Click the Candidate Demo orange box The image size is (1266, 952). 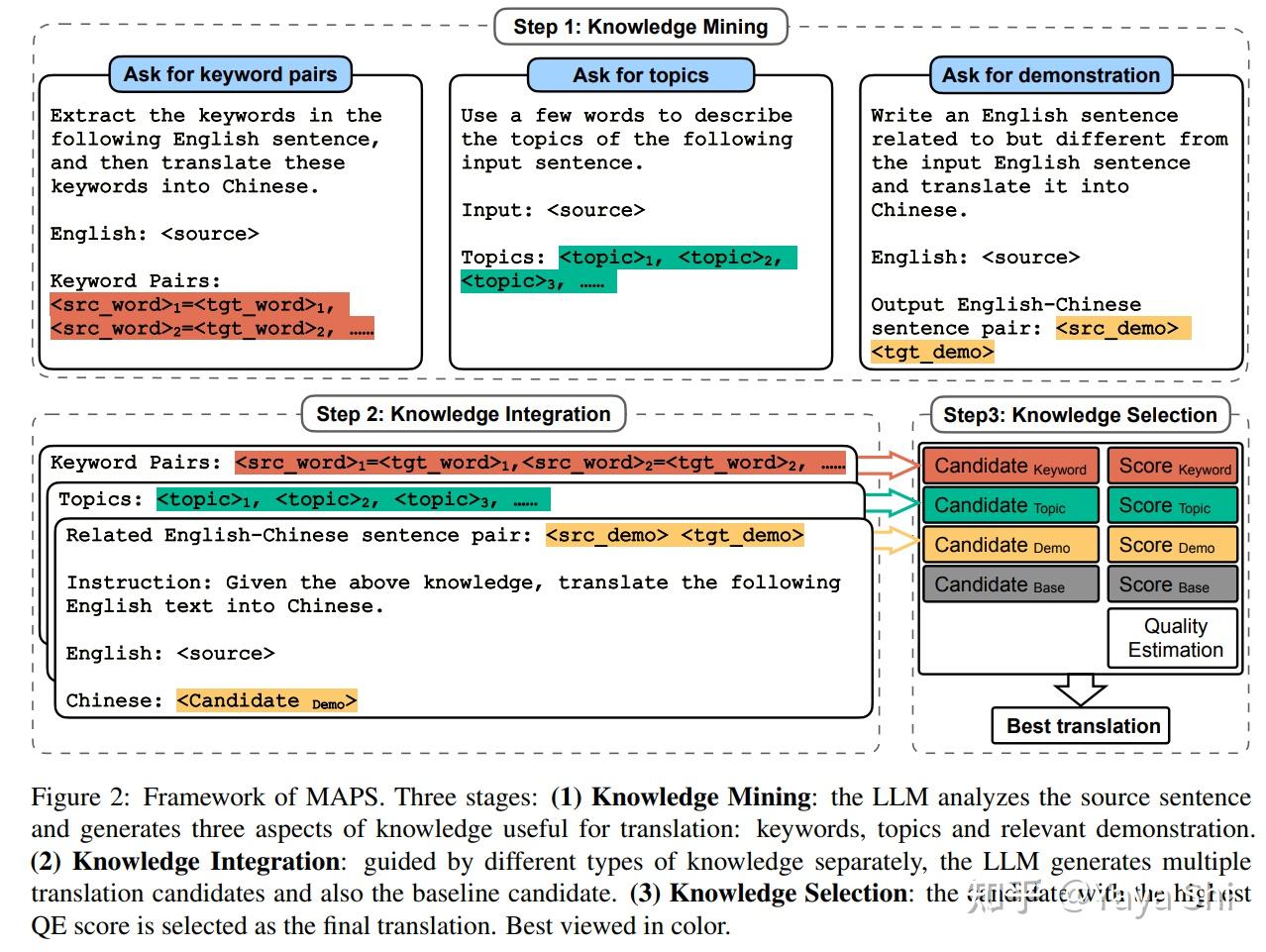pos(1009,545)
